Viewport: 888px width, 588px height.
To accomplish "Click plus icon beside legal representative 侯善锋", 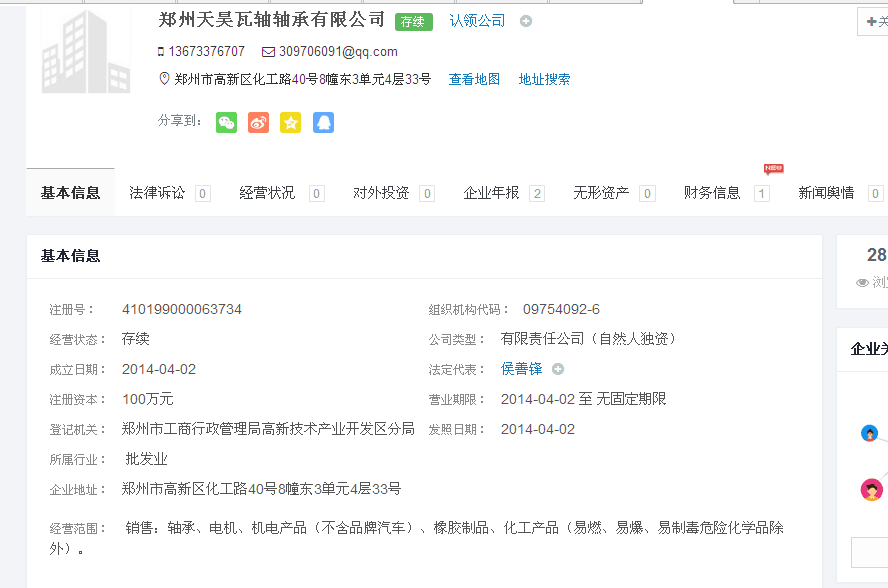I will click(558, 369).
